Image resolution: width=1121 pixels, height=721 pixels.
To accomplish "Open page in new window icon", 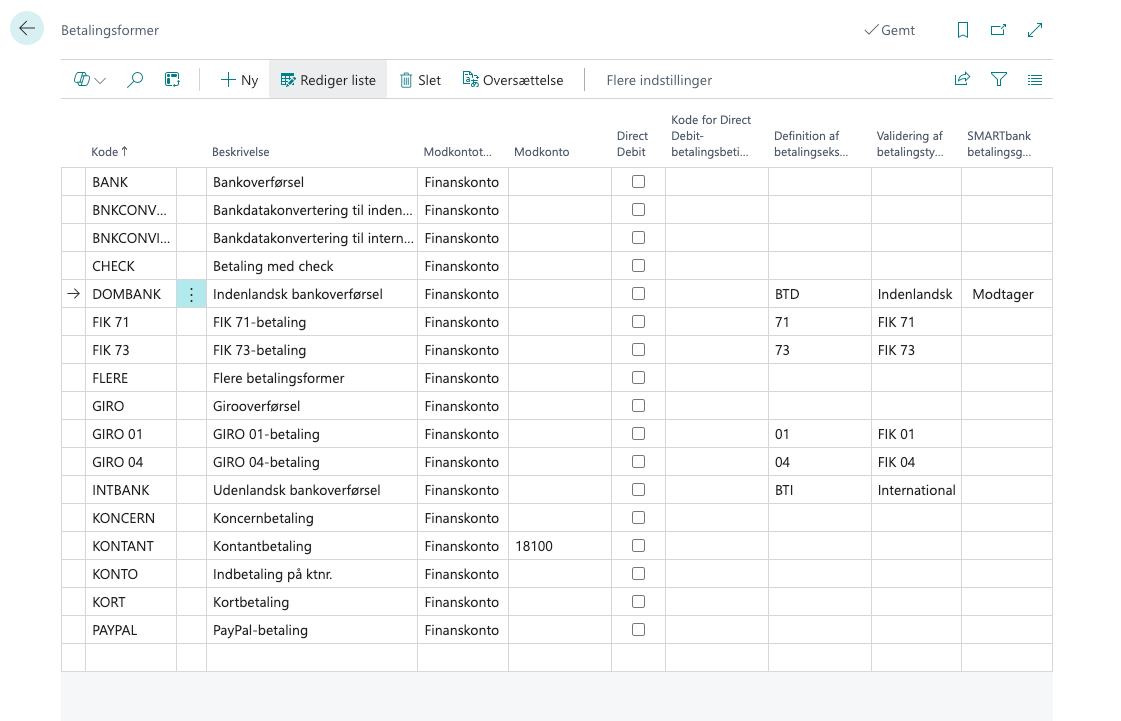I will point(998,30).
